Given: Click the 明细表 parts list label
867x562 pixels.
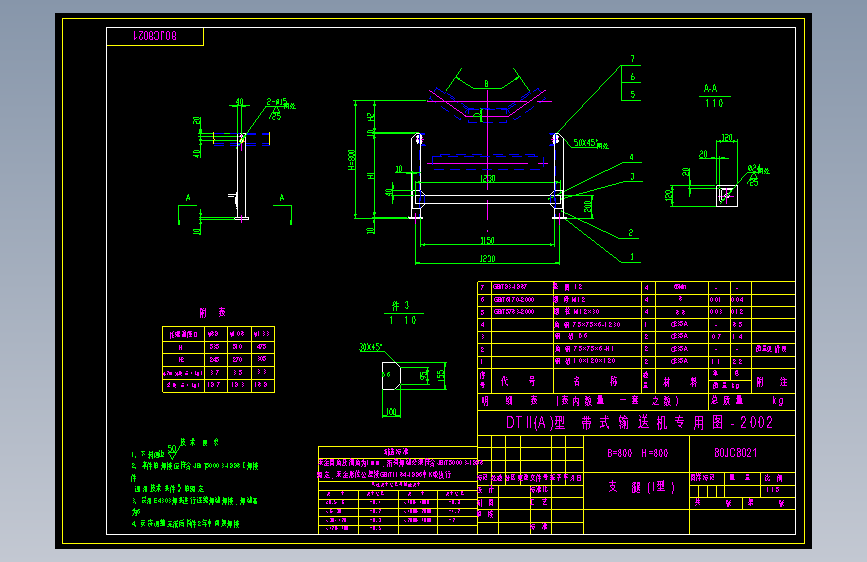Looking at the screenshot, I should pyautogui.click(x=510, y=400).
